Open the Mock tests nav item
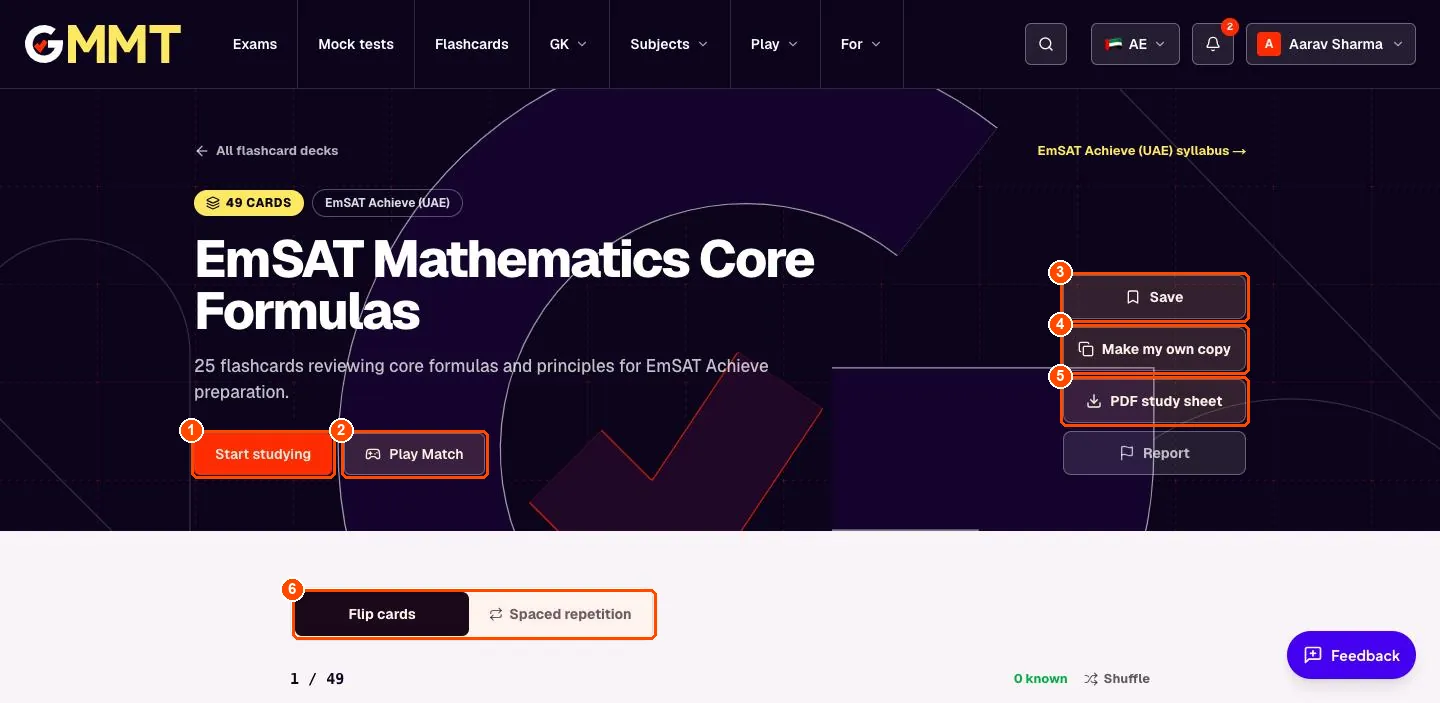Screen dimensions: 1440x703 coord(356,44)
